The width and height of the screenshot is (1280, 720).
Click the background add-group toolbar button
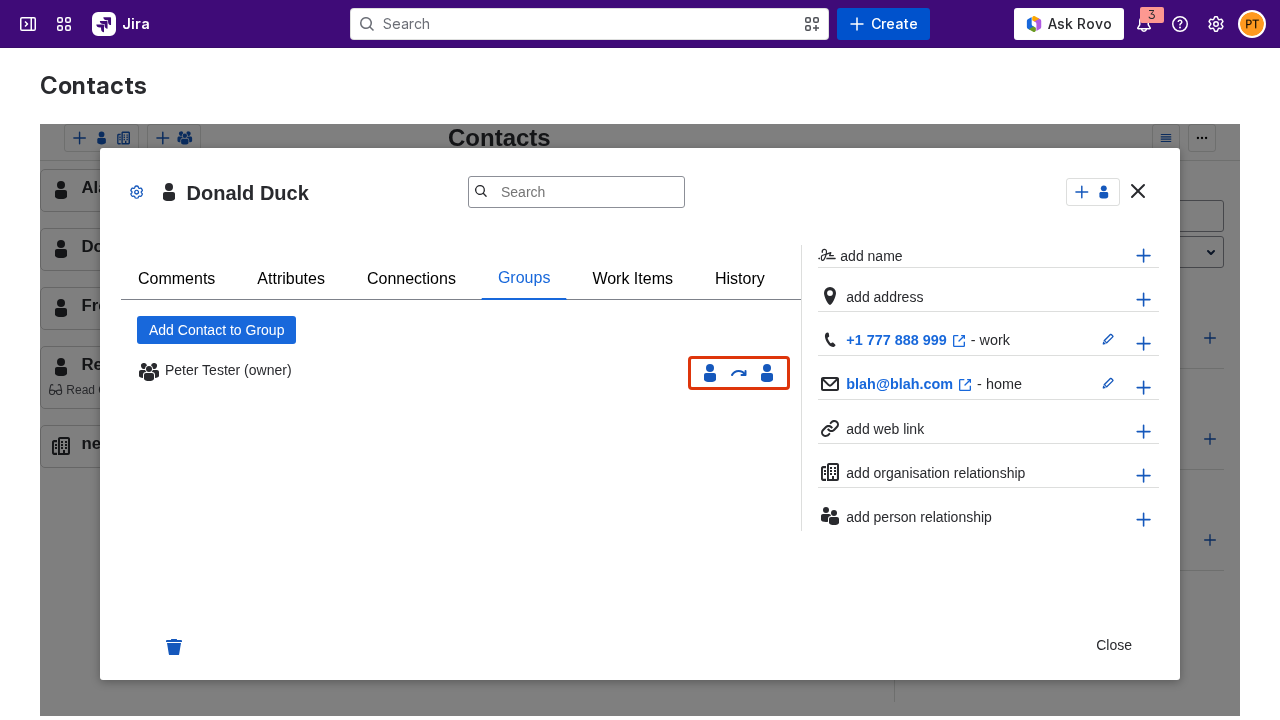point(174,138)
